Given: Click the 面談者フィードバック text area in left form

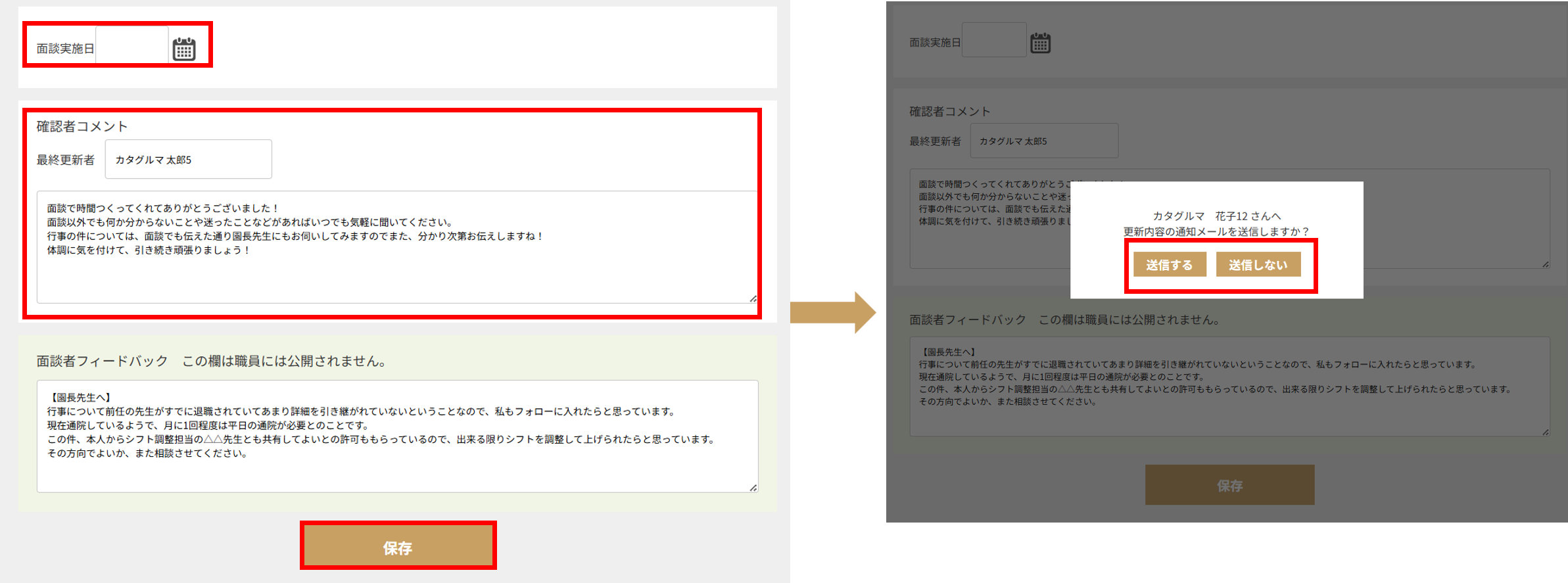Looking at the screenshot, I should pos(398,436).
